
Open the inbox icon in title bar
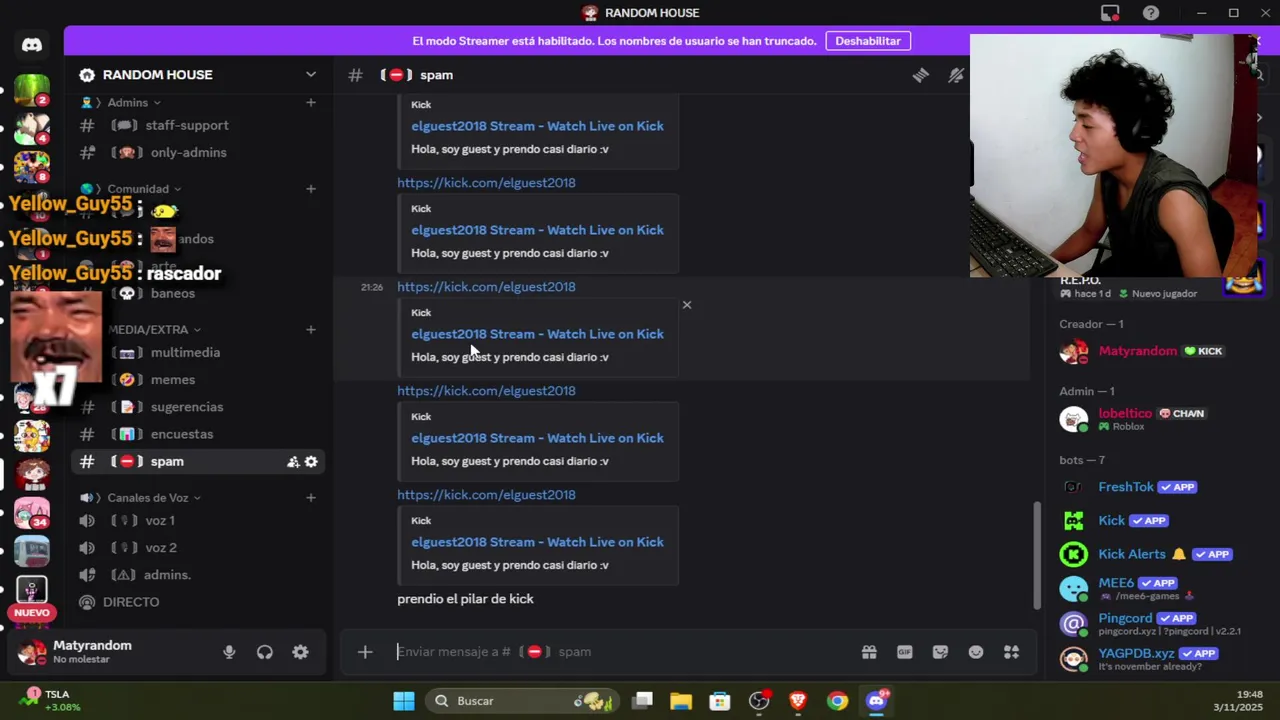click(1110, 13)
